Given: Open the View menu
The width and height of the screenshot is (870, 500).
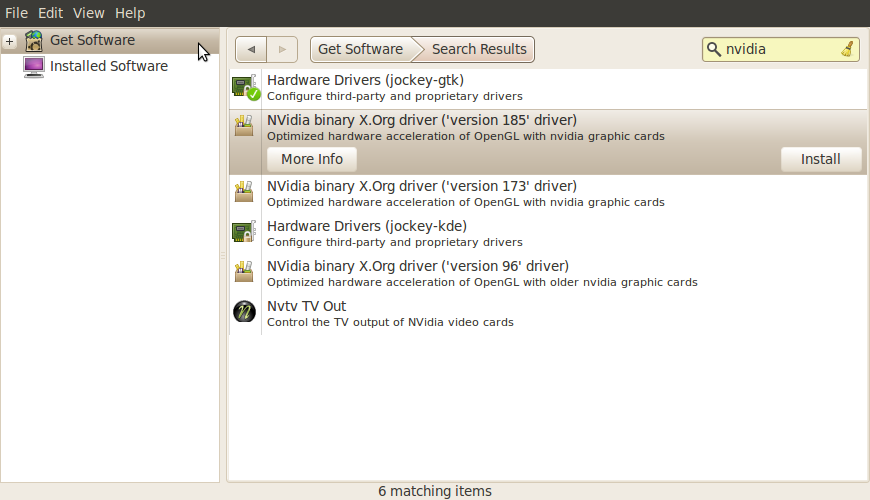Looking at the screenshot, I should (89, 13).
